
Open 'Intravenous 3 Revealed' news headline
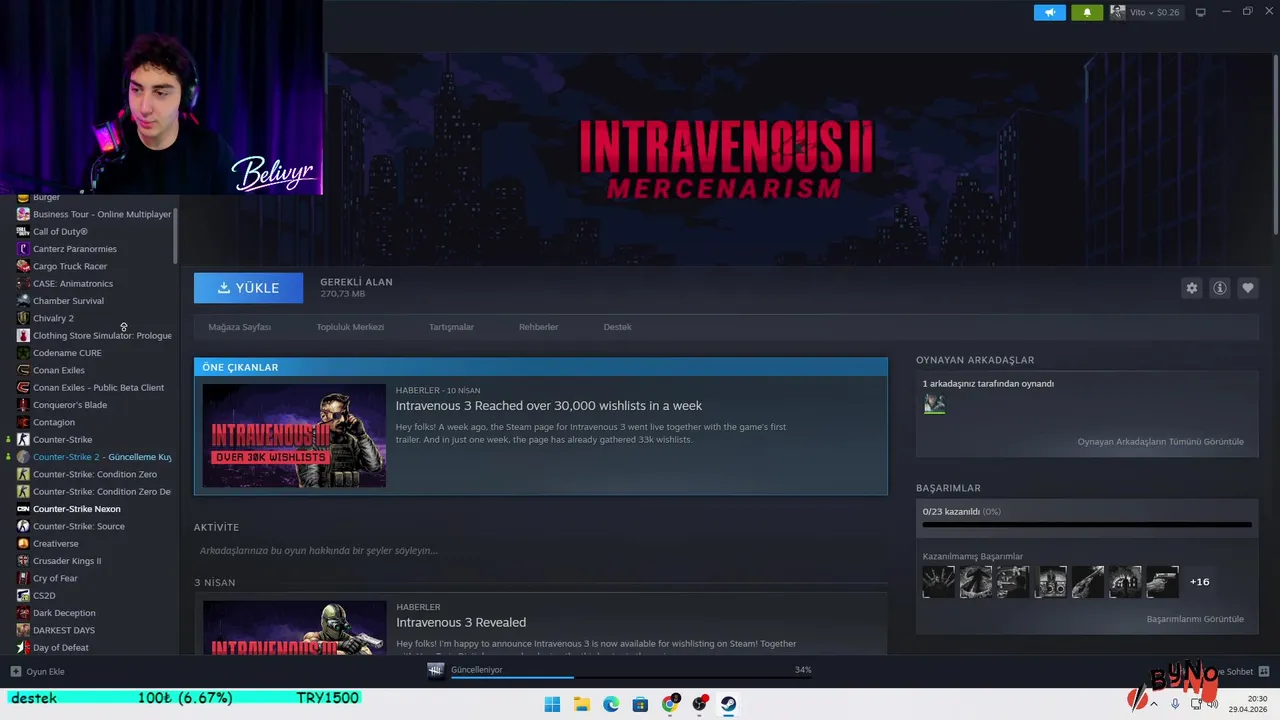(x=461, y=622)
